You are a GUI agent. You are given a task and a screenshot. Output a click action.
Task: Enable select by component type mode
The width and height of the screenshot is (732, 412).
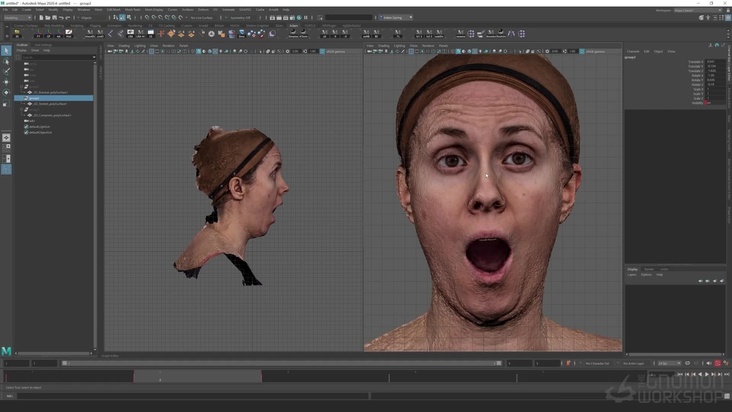tap(129, 18)
